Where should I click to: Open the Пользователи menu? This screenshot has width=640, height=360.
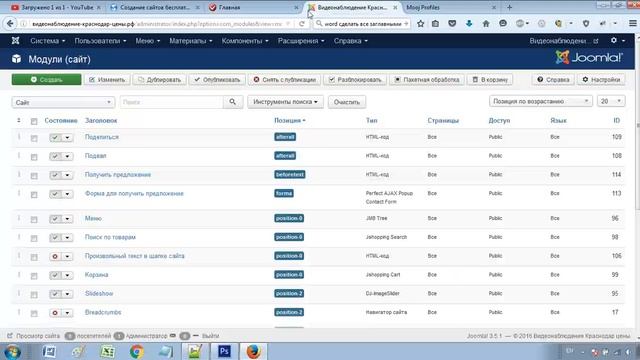coord(100,41)
